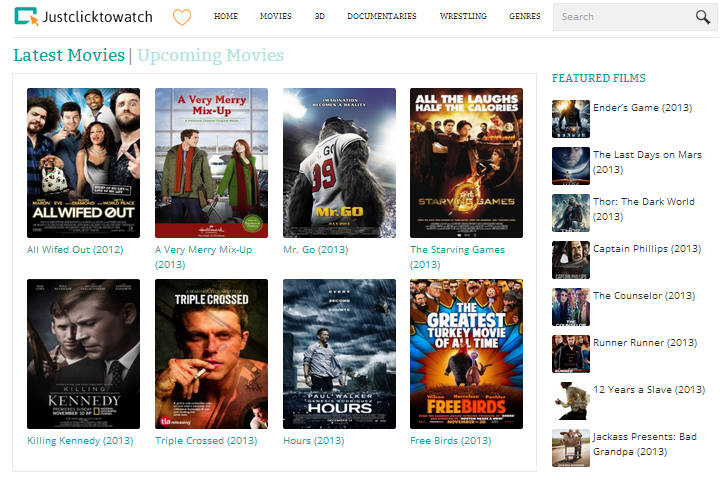Click A Very Merry Mix-Up (2013) link
The width and height of the screenshot is (722, 477).
(204, 257)
